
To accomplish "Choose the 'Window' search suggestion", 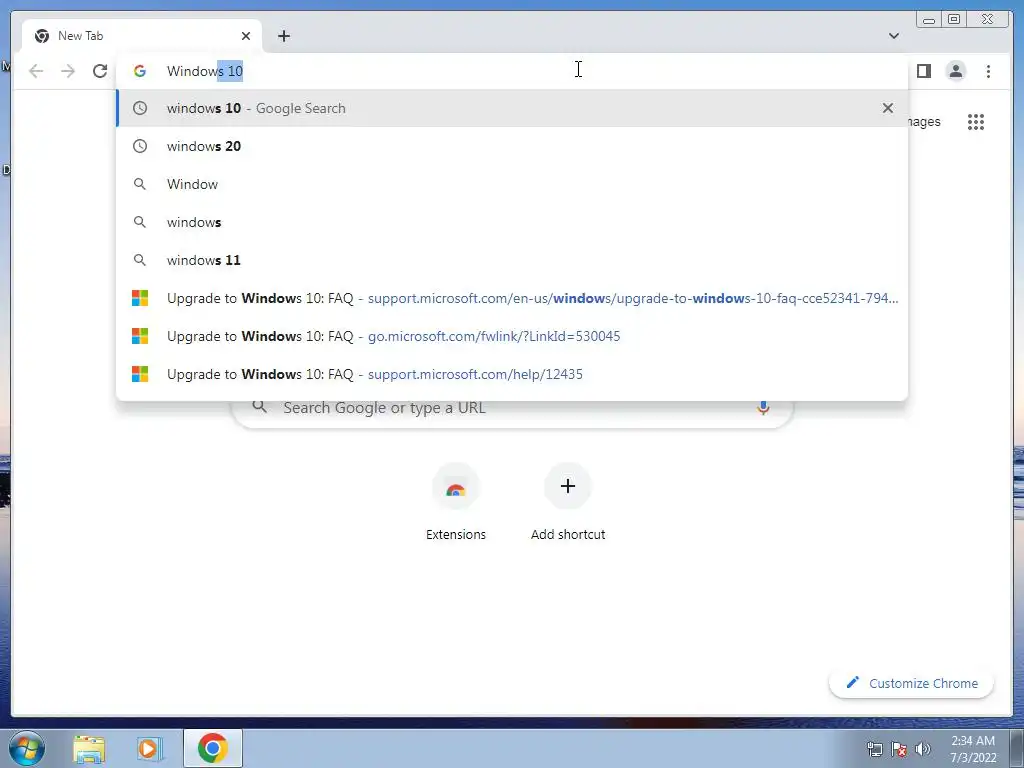I will 512,184.
